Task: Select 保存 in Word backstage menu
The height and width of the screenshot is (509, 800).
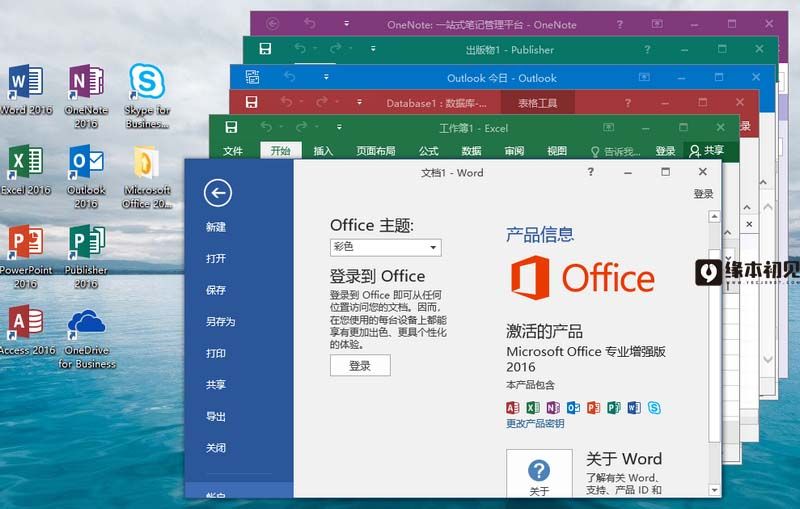Action: [215, 290]
